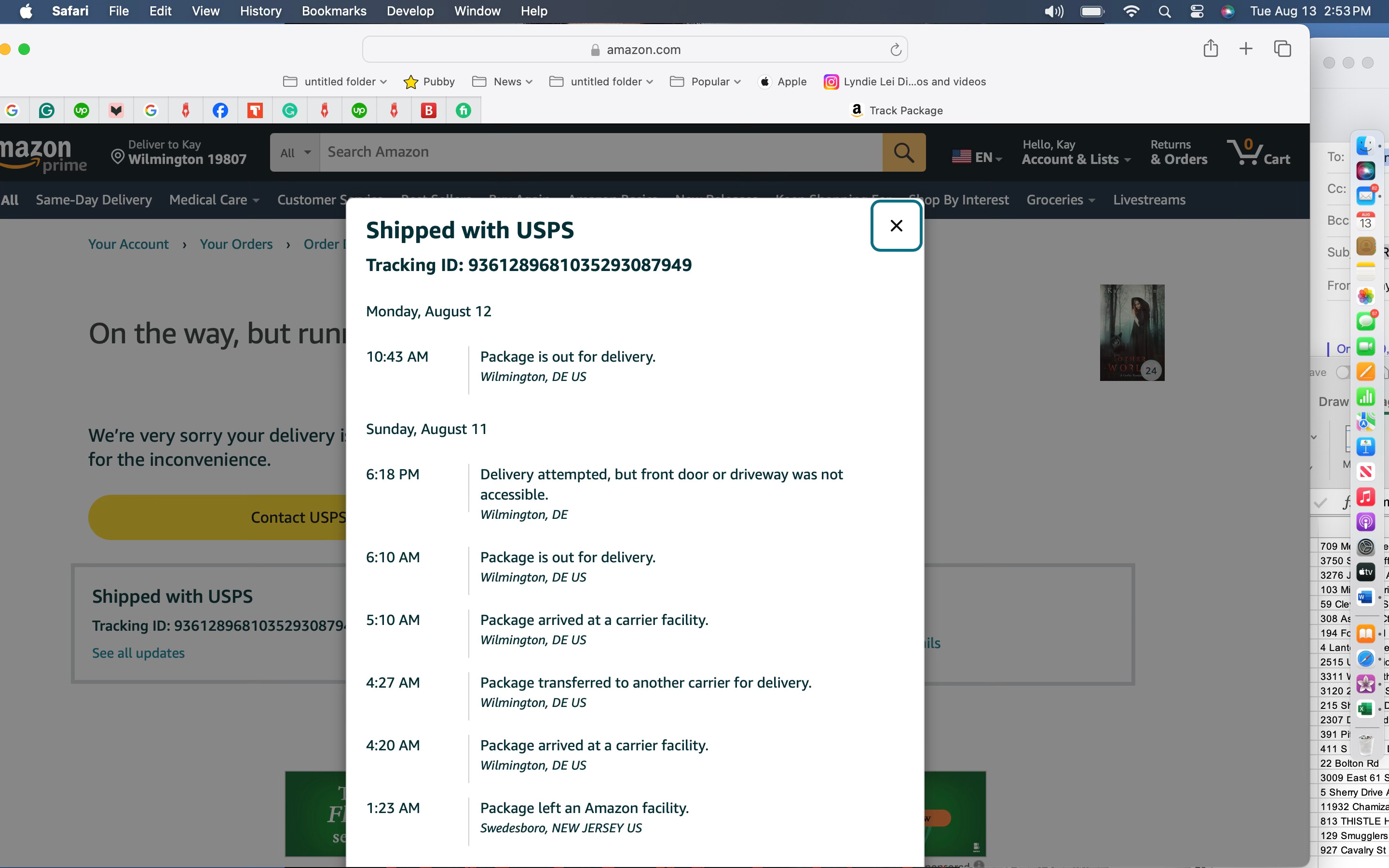Open the News bookmarks folder
Image resolution: width=1389 pixels, height=868 pixels.
(502, 81)
